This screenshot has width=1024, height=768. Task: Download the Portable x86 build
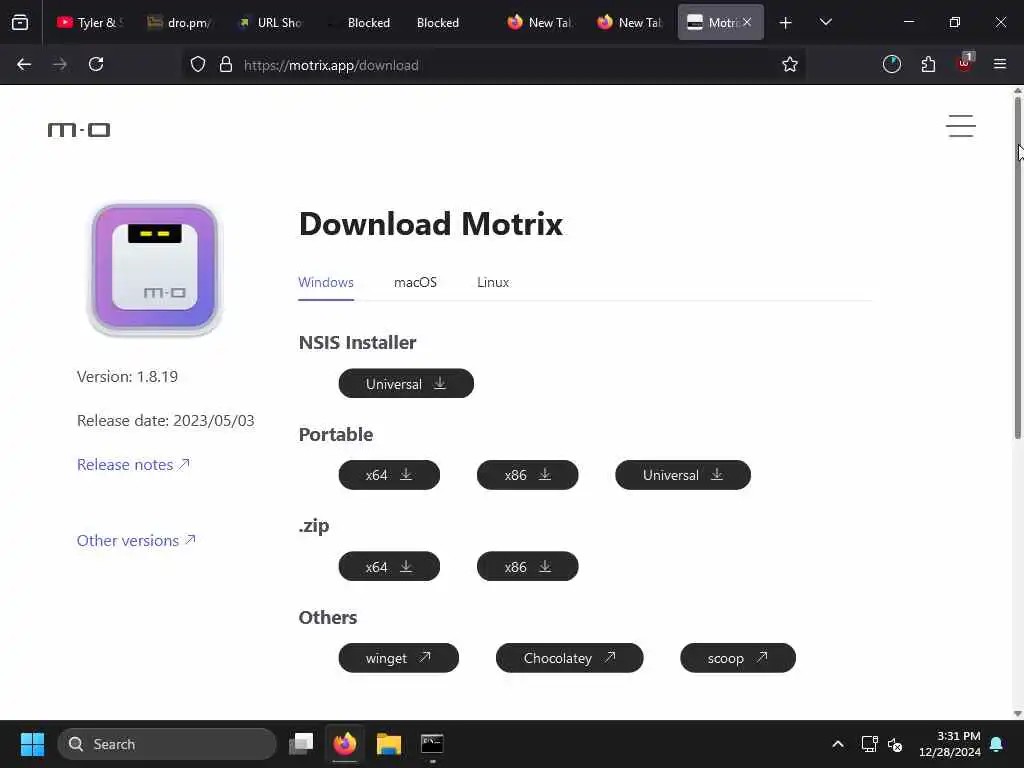(x=528, y=475)
